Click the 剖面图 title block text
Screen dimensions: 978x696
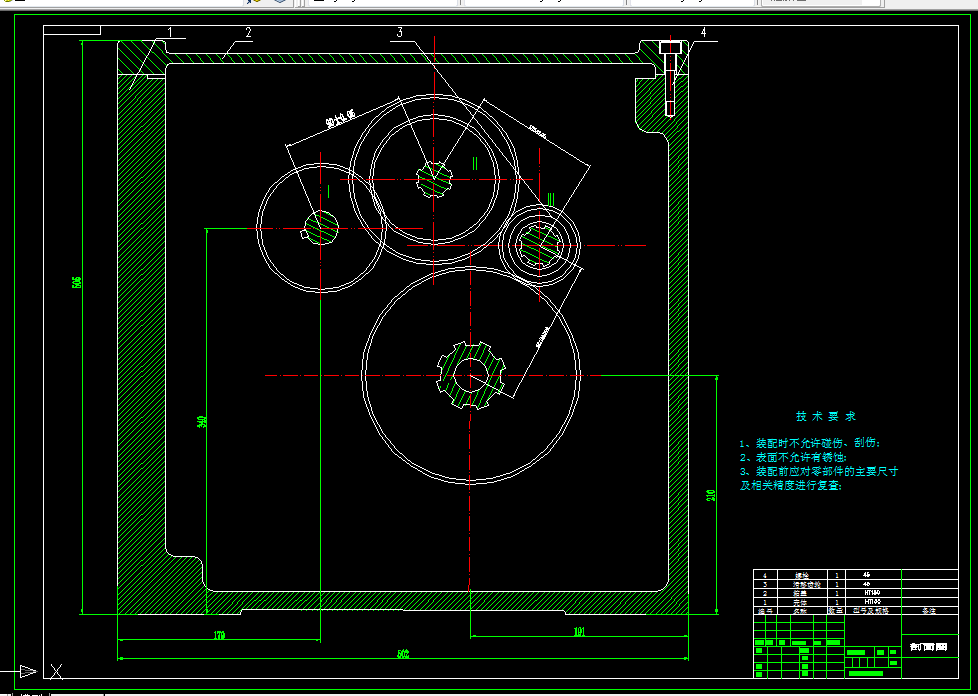tap(929, 647)
